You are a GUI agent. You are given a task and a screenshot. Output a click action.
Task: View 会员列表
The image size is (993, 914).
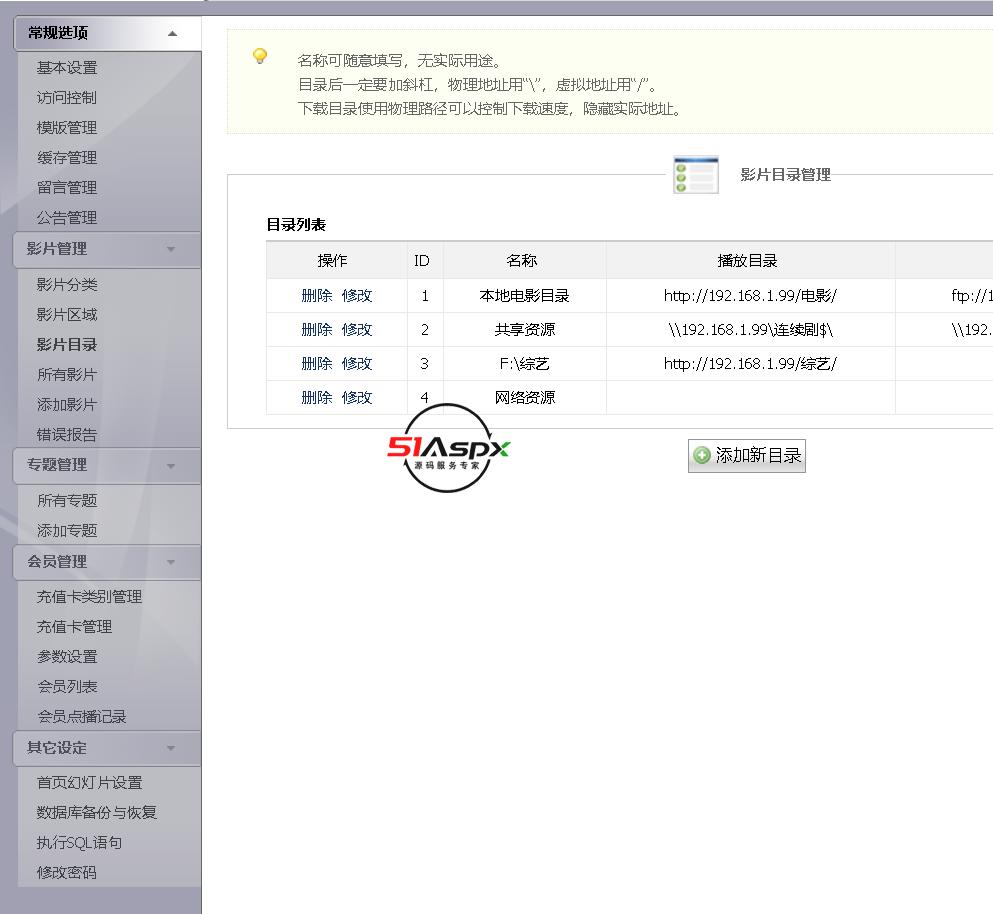[66, 687]
